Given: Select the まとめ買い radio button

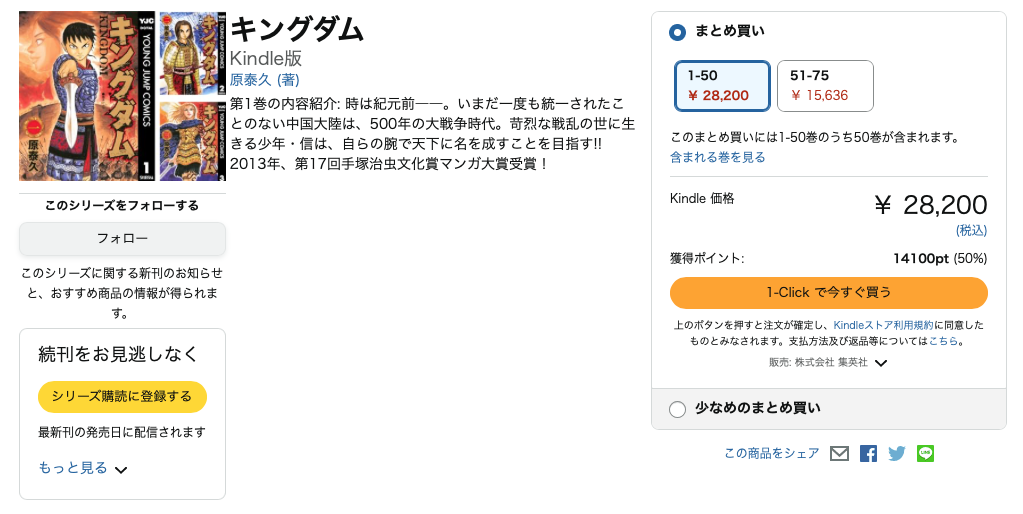Looking at the screenshot, I should (677, 32).
